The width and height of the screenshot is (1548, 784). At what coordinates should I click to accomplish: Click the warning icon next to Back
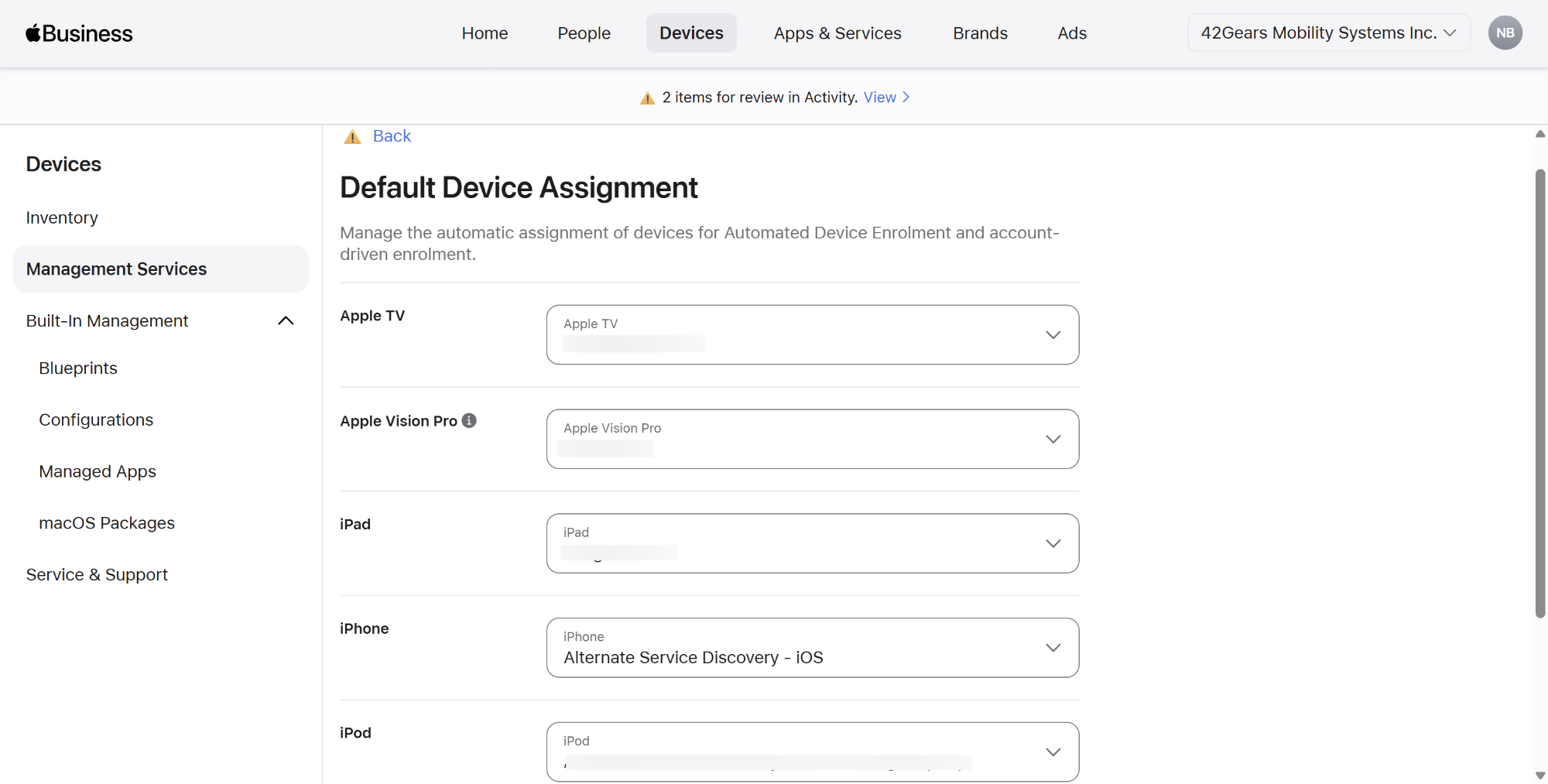click(353, 137)
